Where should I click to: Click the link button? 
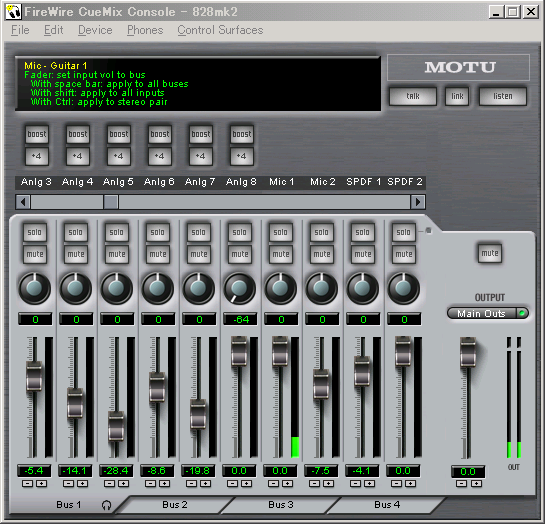click(457, 96)
